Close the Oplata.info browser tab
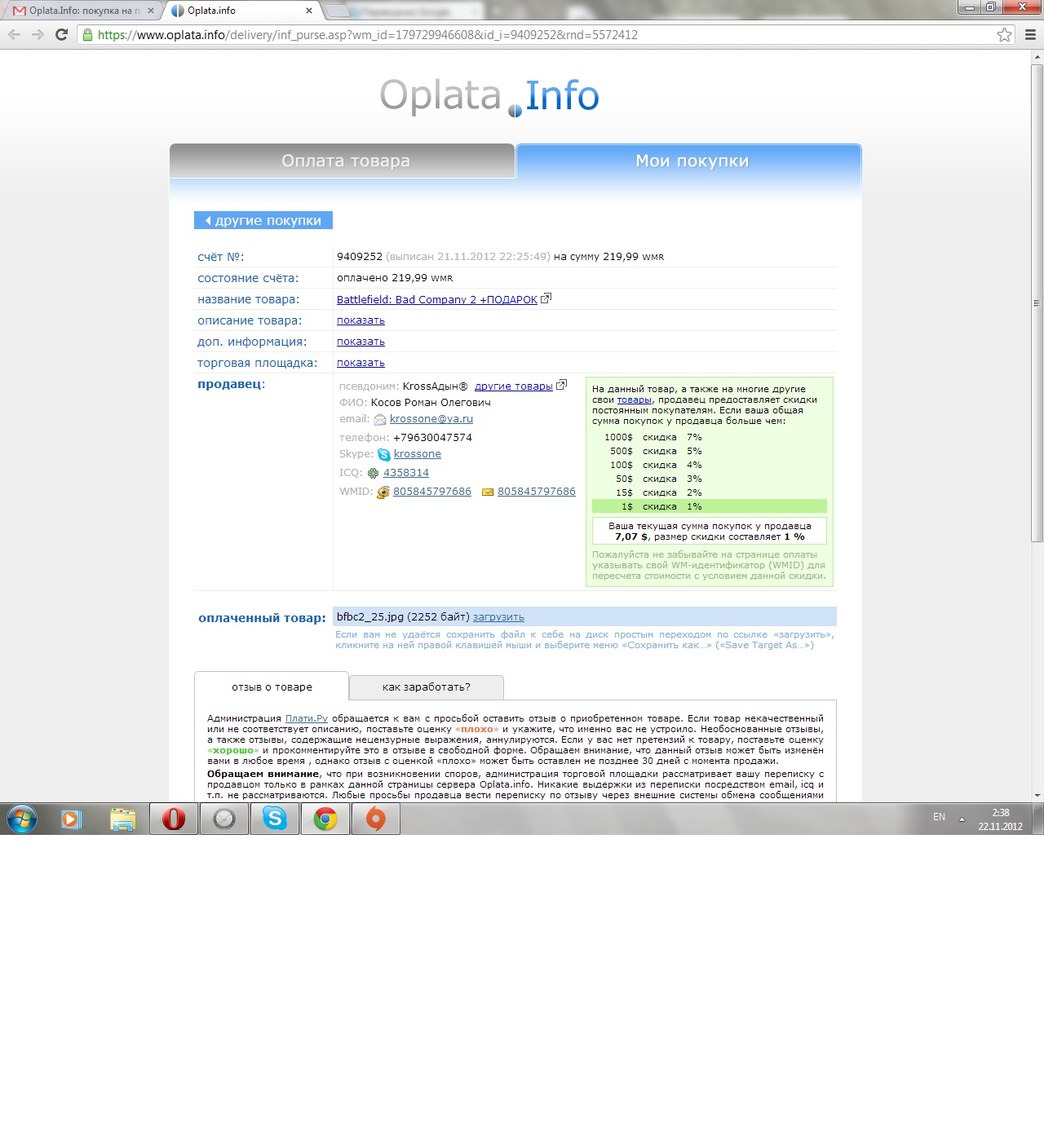Viewport: 1044px width, 1148px height. pyautogui.click(x=309, y=11)
